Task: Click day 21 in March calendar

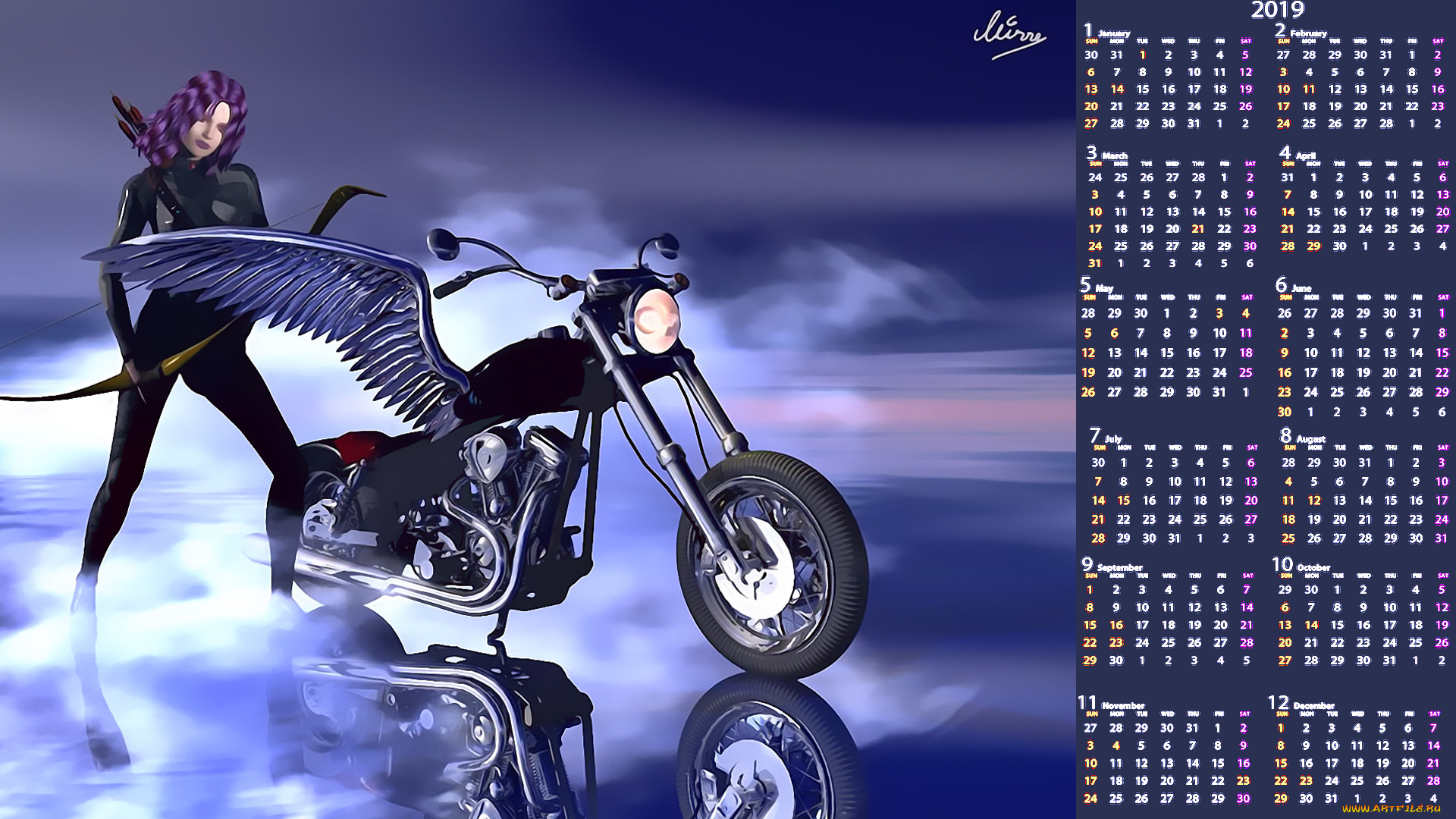Action: click(1198, 229)
